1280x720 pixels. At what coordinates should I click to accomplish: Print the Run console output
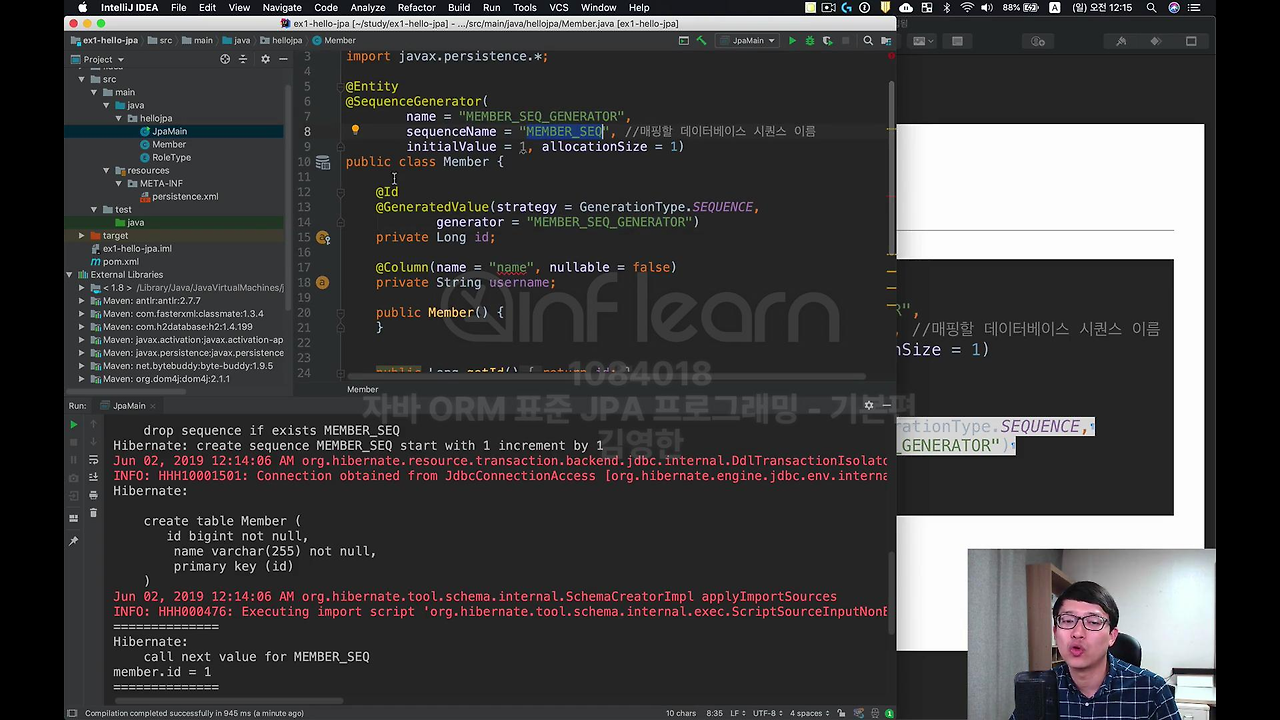(x=93, y=495)
